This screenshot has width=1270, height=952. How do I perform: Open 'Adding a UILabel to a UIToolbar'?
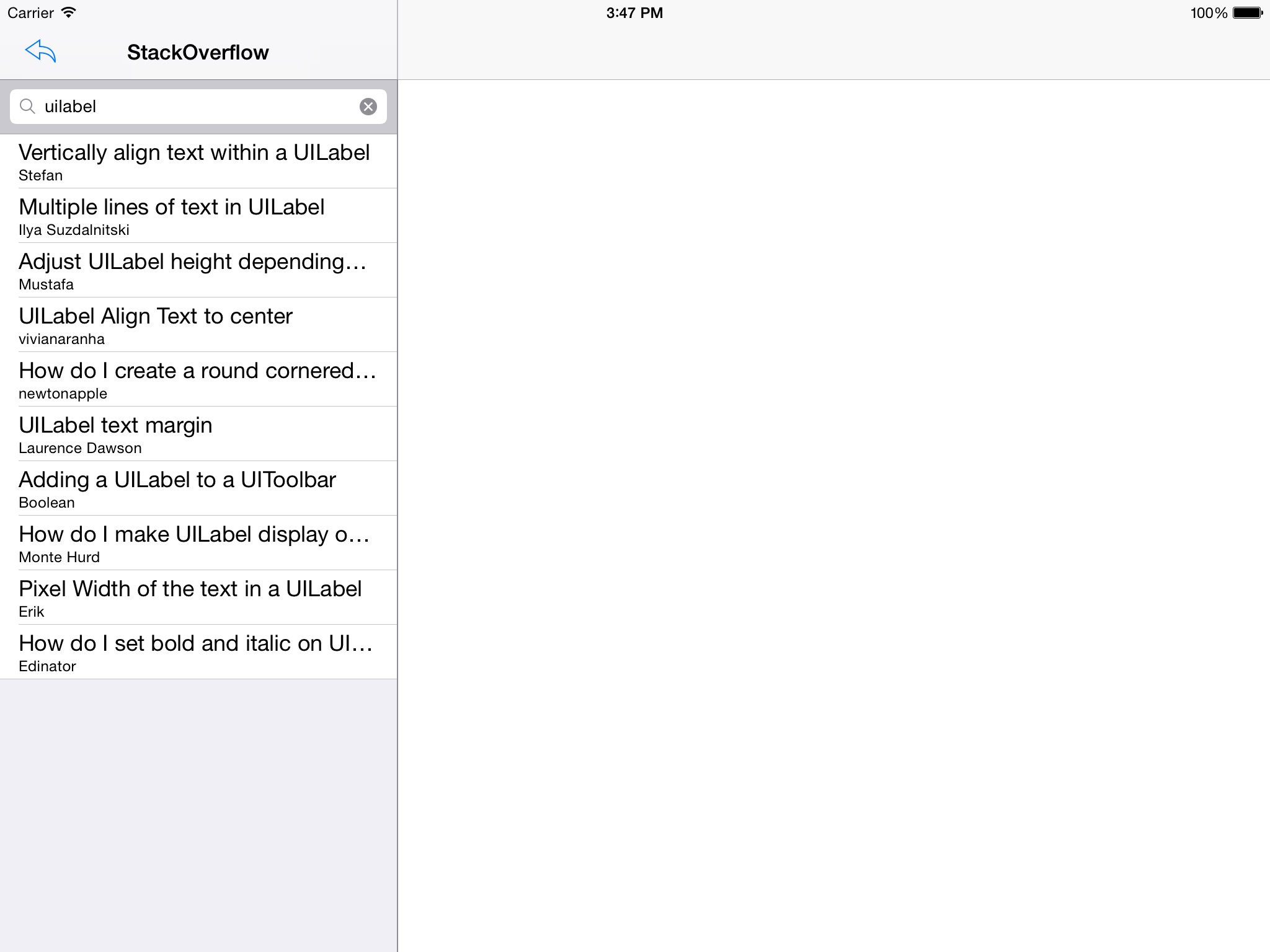198,488
